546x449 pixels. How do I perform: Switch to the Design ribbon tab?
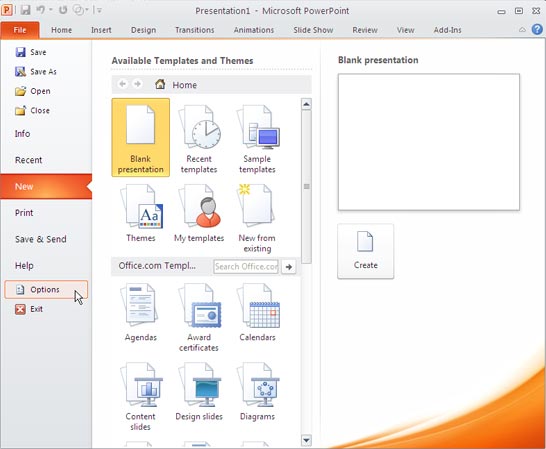pyautogui.click(x=143, y=30)
